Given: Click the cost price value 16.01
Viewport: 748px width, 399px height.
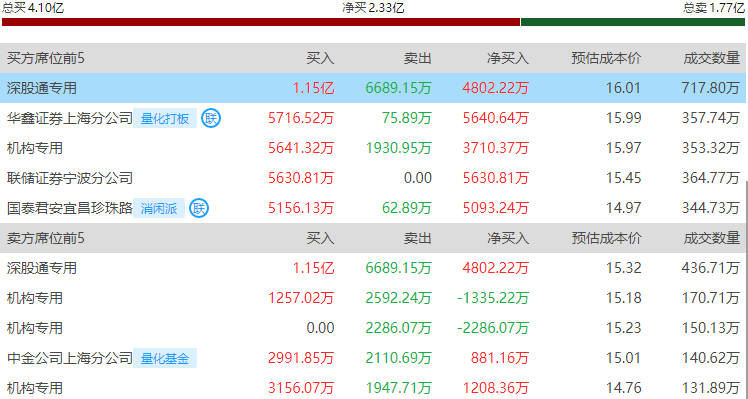Looking at the screenshot, I should pyautogui.click(x=624, y=88).
